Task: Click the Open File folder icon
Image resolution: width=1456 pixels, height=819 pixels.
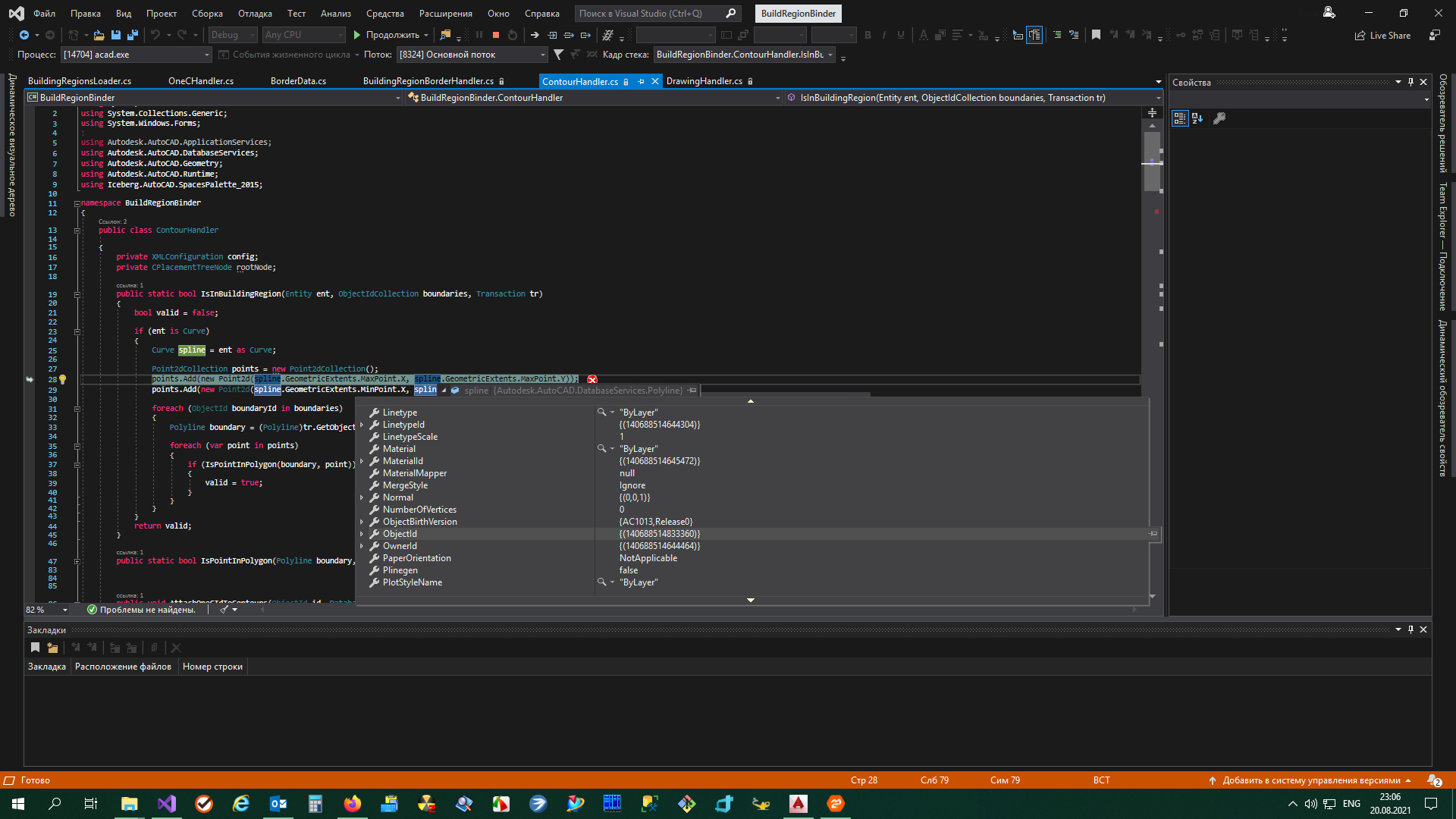Action: (x=99, y=35)
